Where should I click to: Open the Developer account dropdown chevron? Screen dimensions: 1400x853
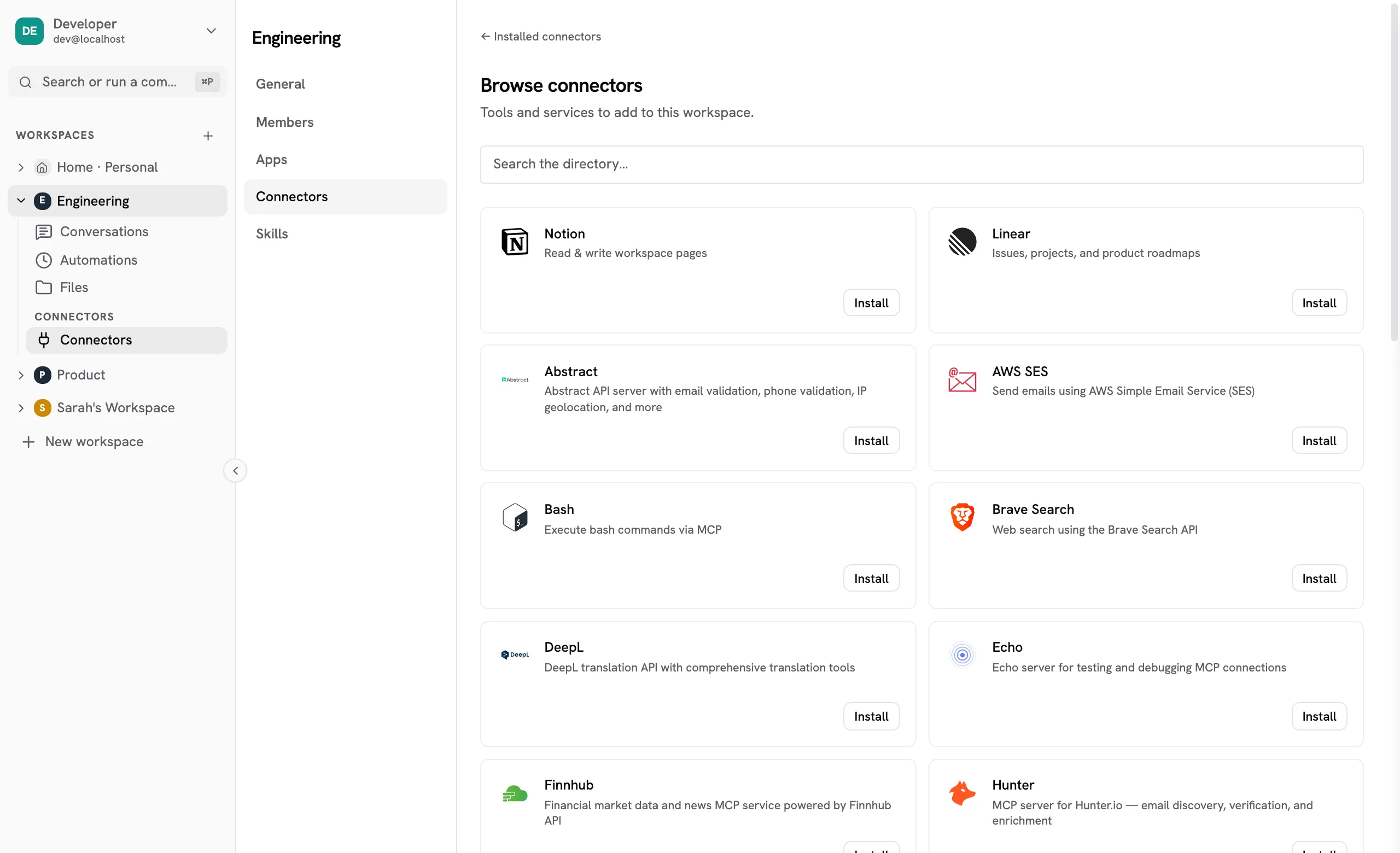click(211, 31)
